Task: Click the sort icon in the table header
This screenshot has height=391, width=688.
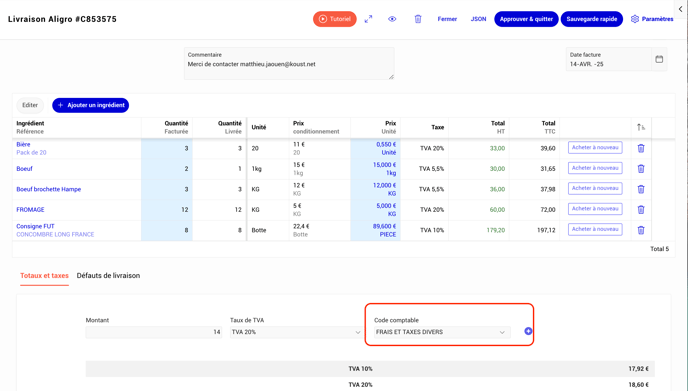Action: click(x=641, y=127)
